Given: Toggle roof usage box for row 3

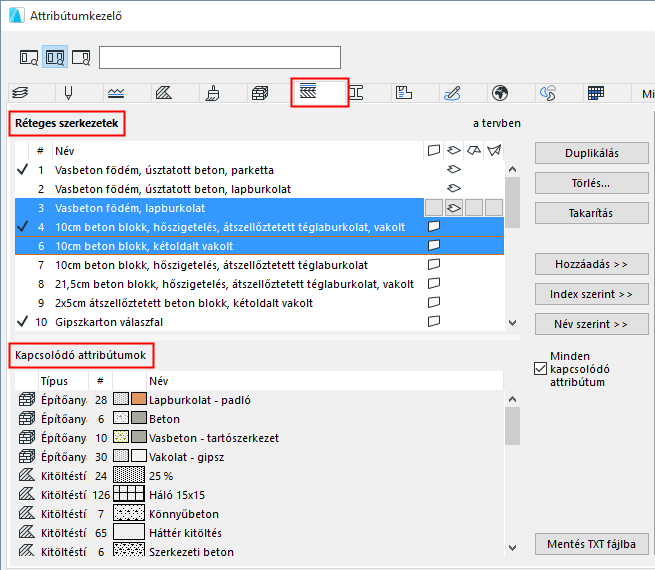Looking at the screenshot, I should click(x=474, y=208).
